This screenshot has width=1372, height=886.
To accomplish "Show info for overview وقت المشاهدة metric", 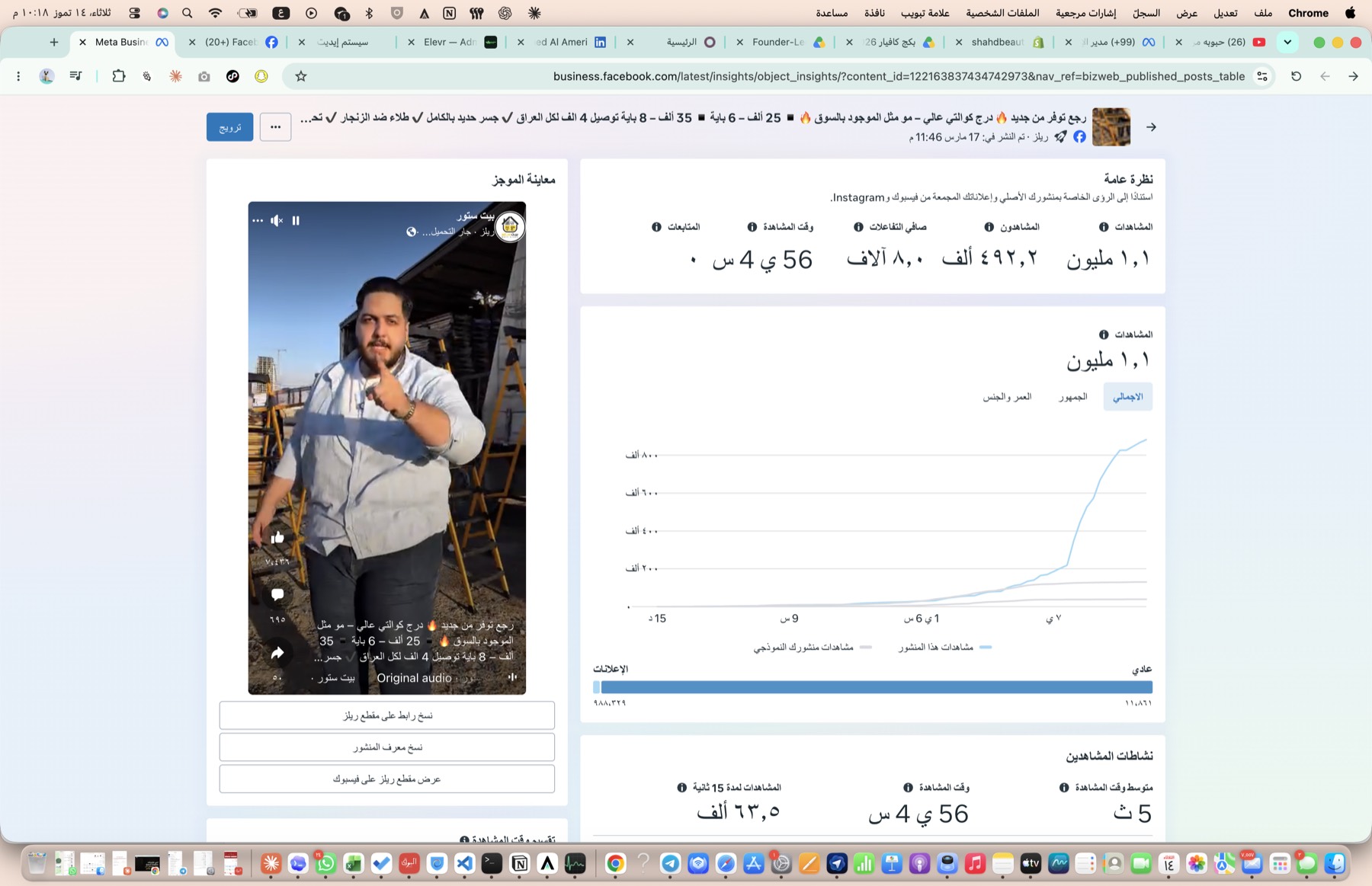I will [x=752, y=227].
